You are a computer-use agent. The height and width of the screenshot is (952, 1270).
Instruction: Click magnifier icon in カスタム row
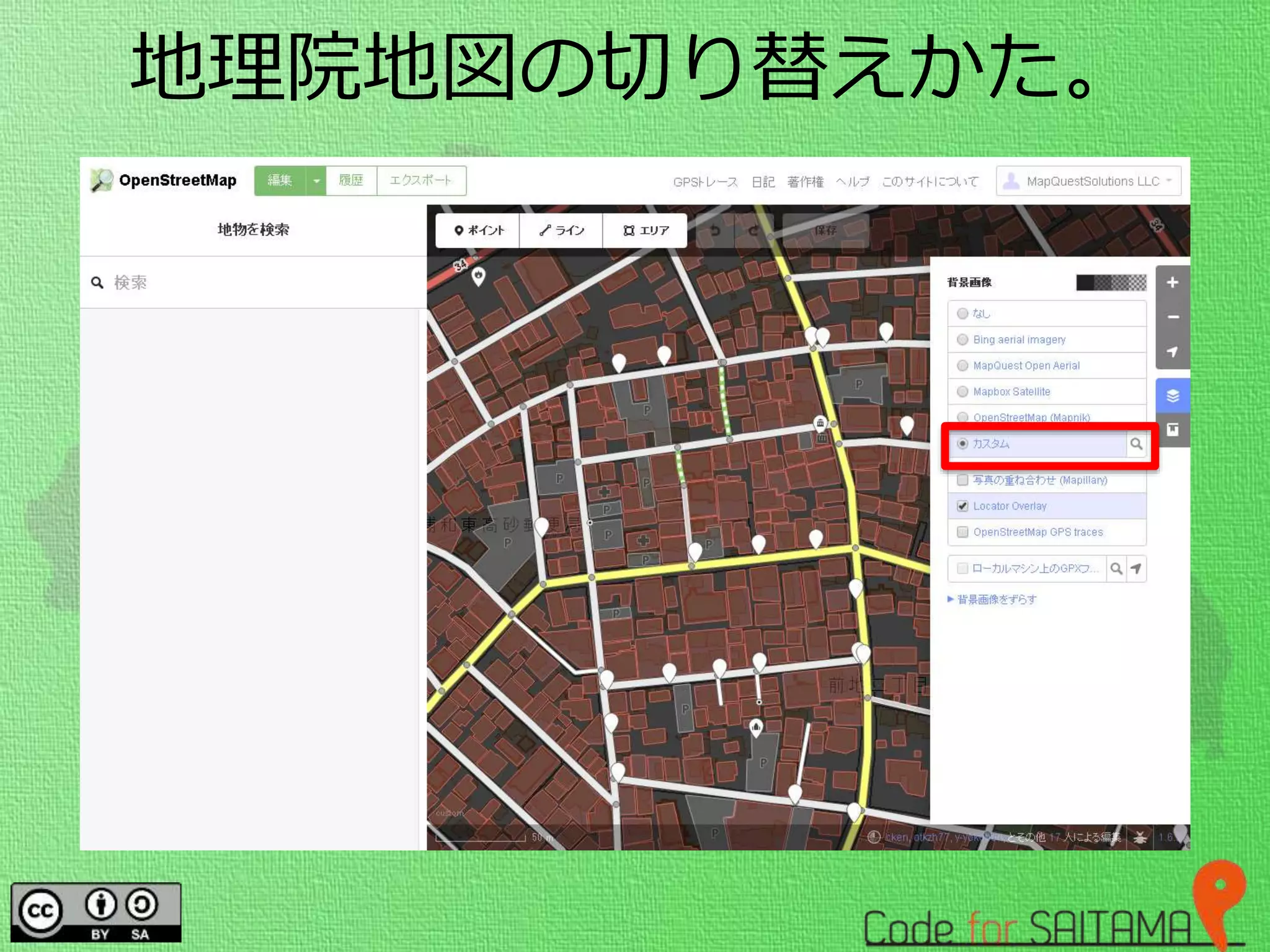click(1136, 444)
